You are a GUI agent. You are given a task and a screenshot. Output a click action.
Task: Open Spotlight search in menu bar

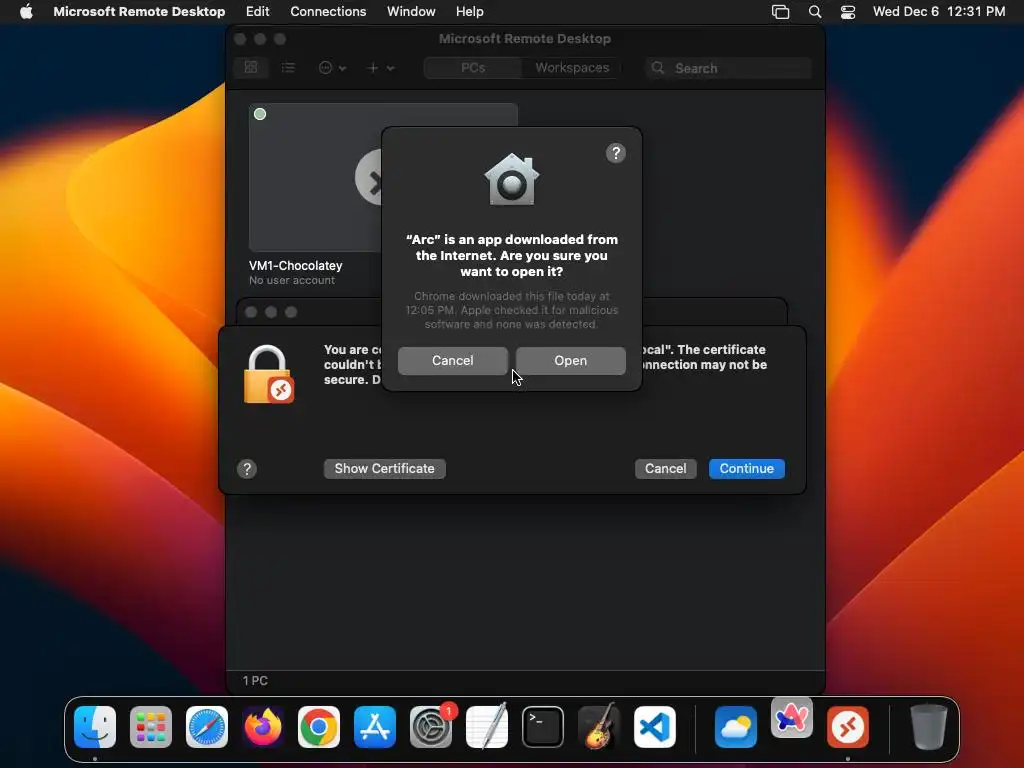[x=814, y=11]
